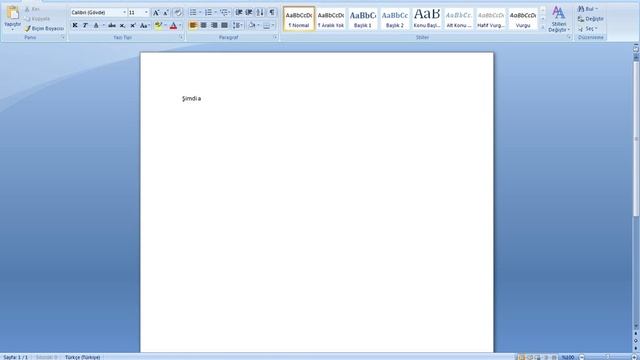The width and height of the screenshot is (640, 360).
Task: Apply the yellow text highlight color
Action: point(158,25)
